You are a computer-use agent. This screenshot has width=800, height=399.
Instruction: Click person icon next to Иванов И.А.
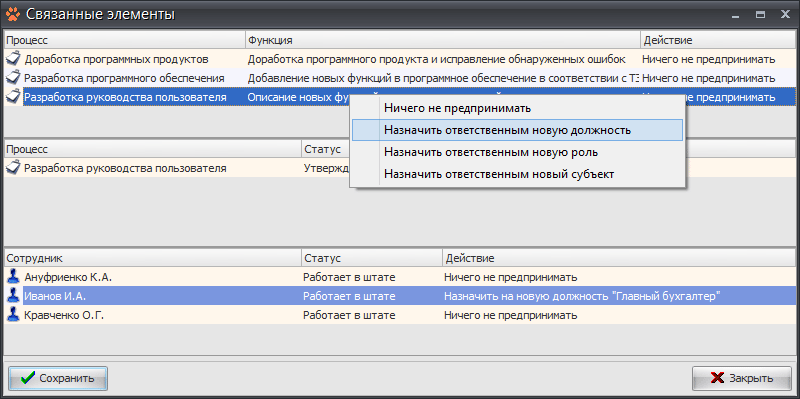click(x=14, y=296)
